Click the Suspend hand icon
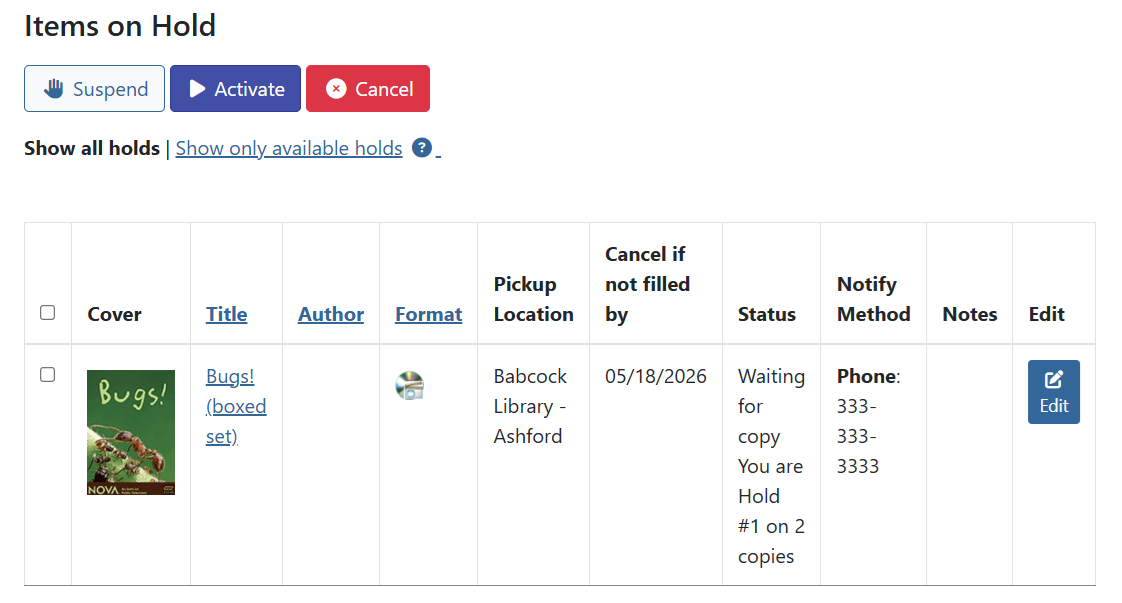1122x603 pixels. pos(54,89)
